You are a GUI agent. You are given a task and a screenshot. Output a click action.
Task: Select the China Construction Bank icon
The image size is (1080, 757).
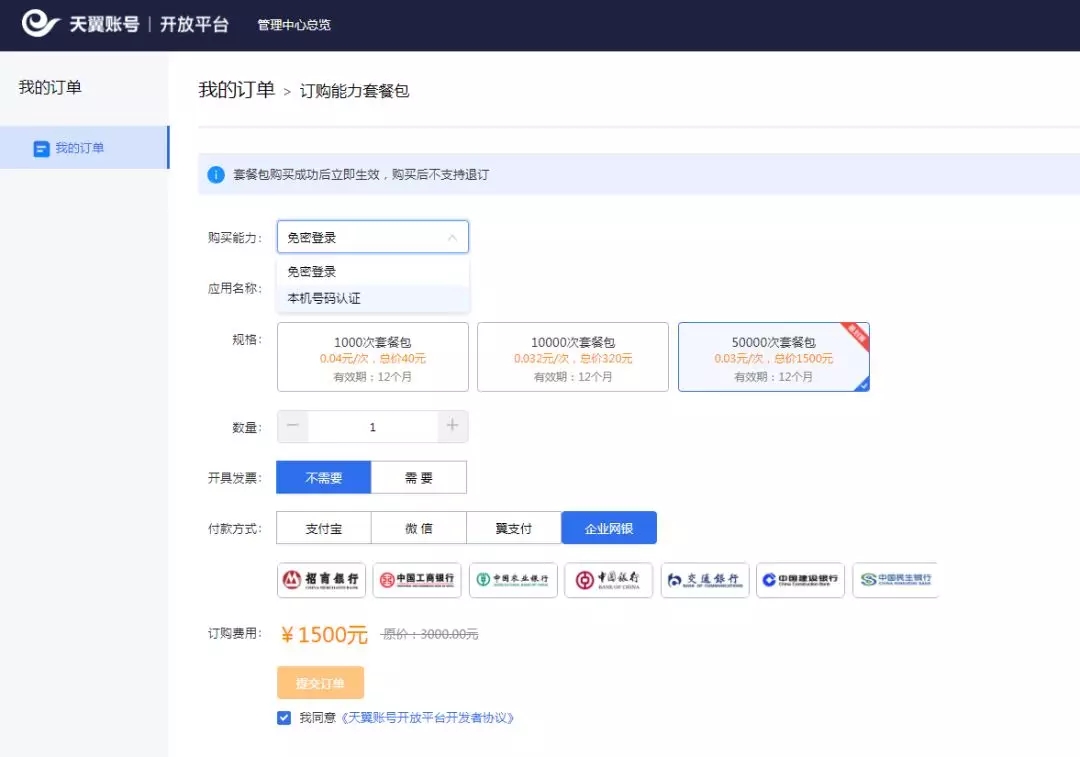coord(800,580)
